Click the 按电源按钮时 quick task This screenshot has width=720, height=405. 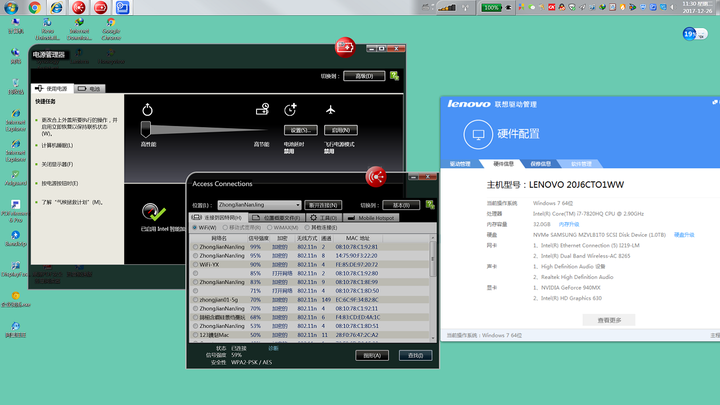pos(60,184)
